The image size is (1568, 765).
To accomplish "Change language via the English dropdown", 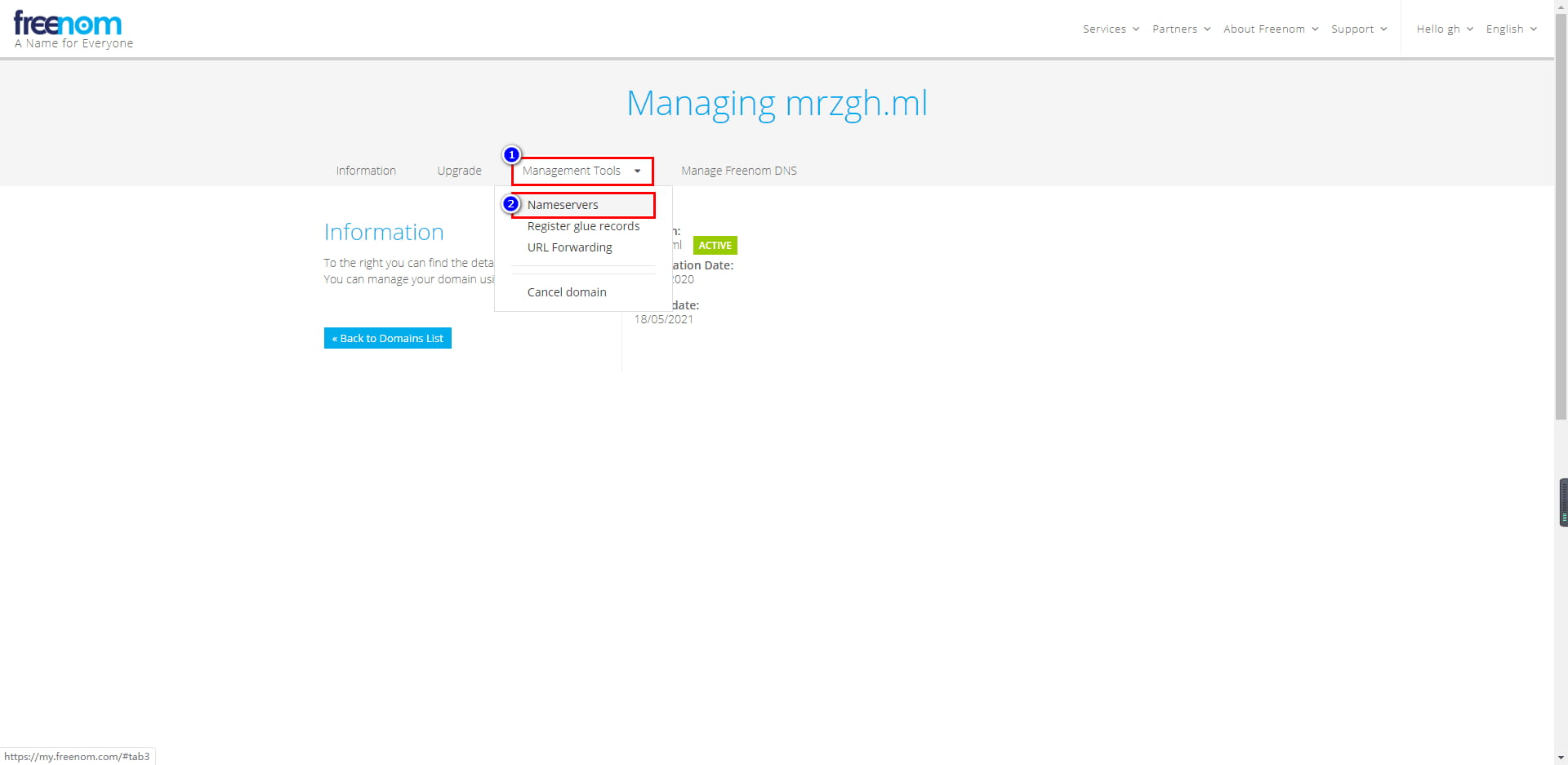I will tap(1511, 29).
